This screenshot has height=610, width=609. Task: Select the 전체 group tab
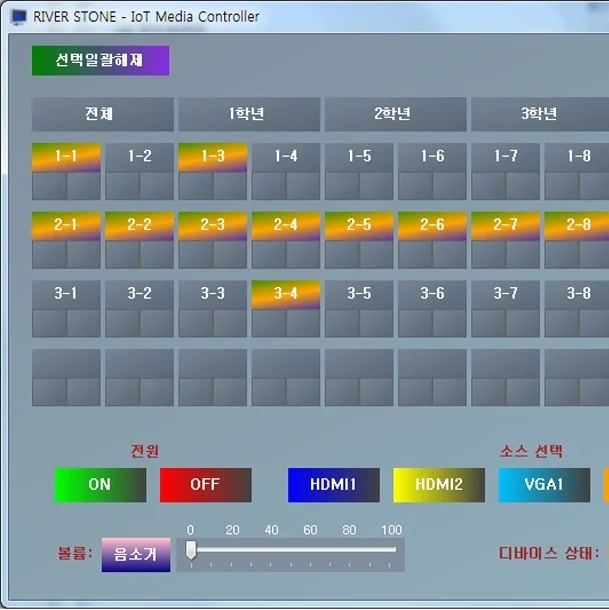(103, 114)
